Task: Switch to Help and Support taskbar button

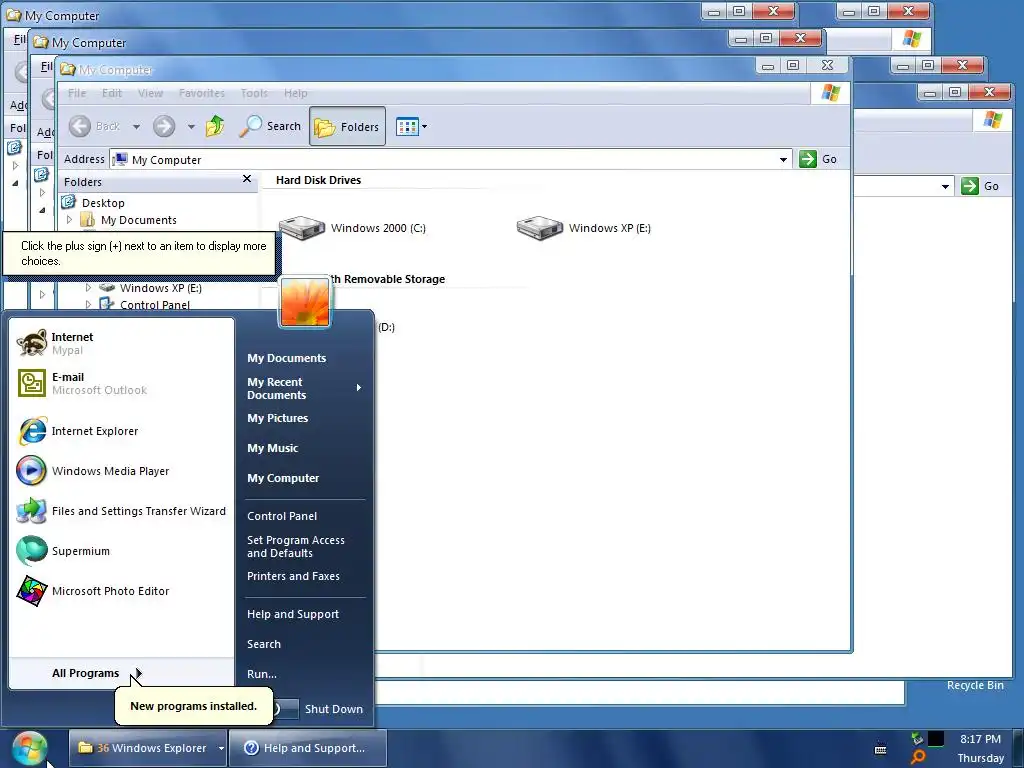Action: point(307,748)
